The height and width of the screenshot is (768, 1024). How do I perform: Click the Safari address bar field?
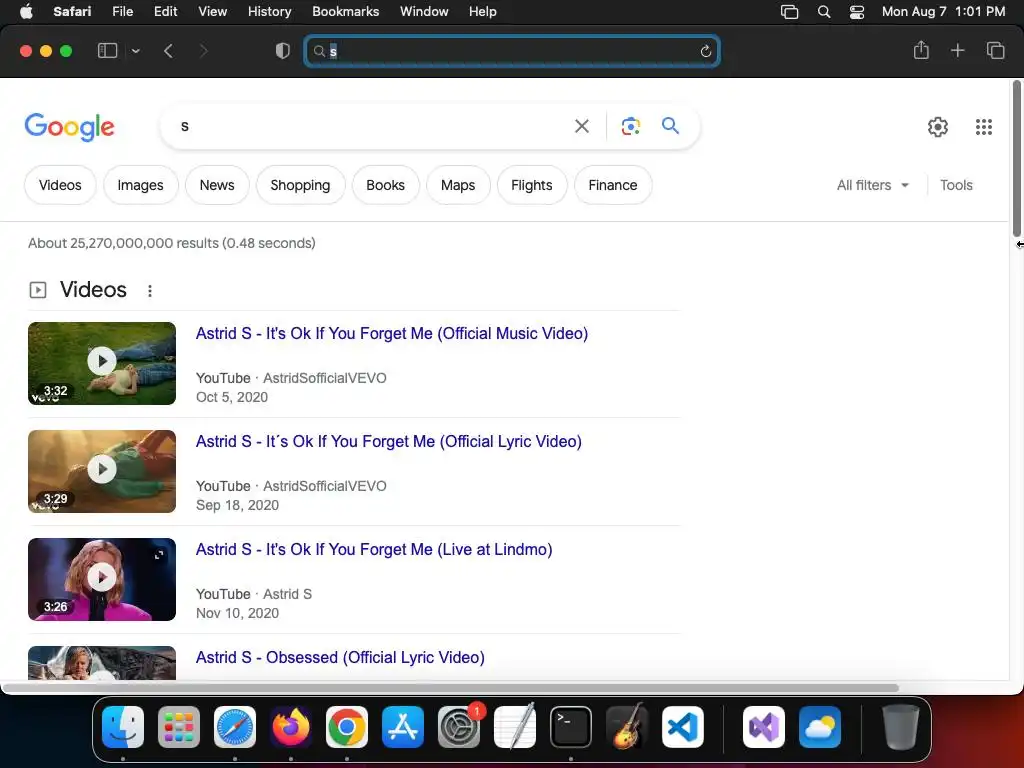pos(512,51)
